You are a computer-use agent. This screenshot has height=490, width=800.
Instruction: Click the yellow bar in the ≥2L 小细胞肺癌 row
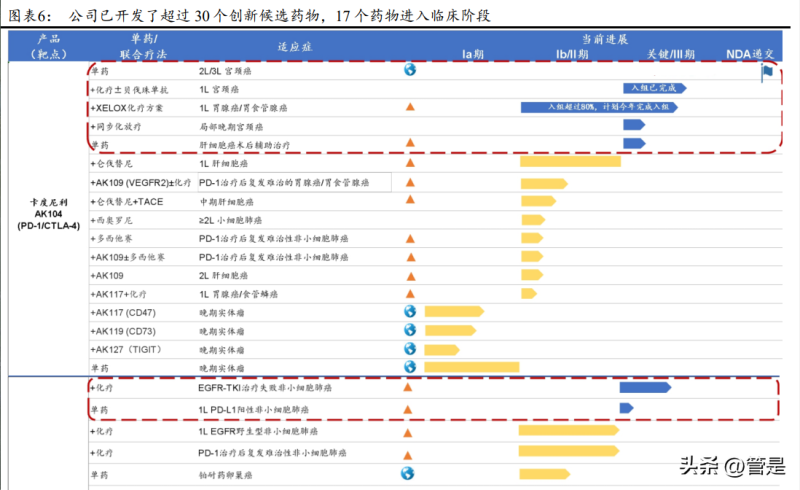pyautogui.click(x=533, y=220)
